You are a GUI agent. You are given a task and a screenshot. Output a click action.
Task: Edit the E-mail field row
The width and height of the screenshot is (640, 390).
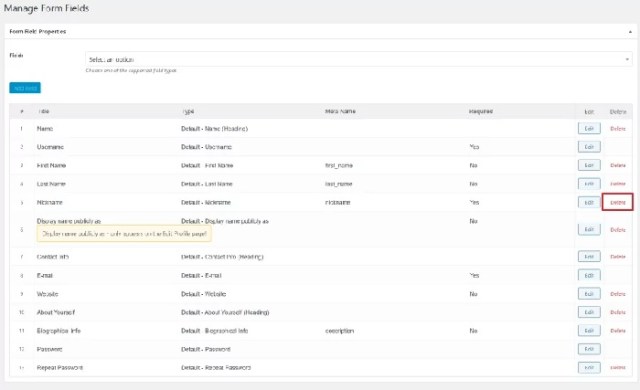click(589, 275)
